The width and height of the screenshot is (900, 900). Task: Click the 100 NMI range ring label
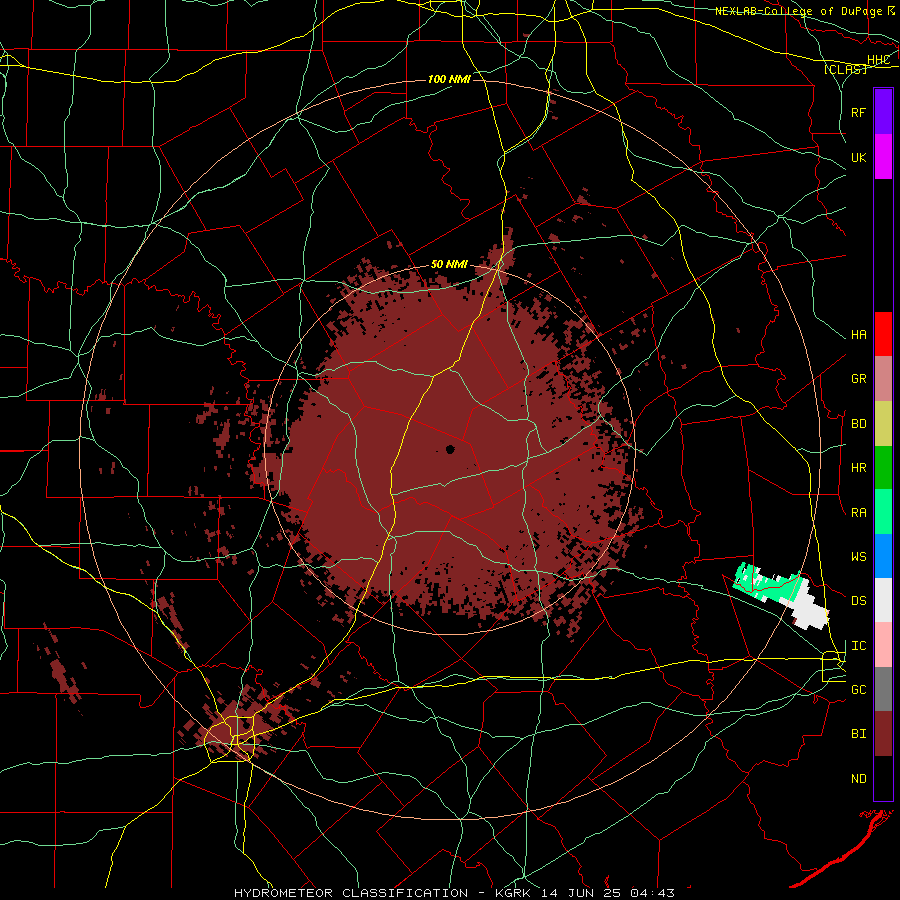(449, 79)
